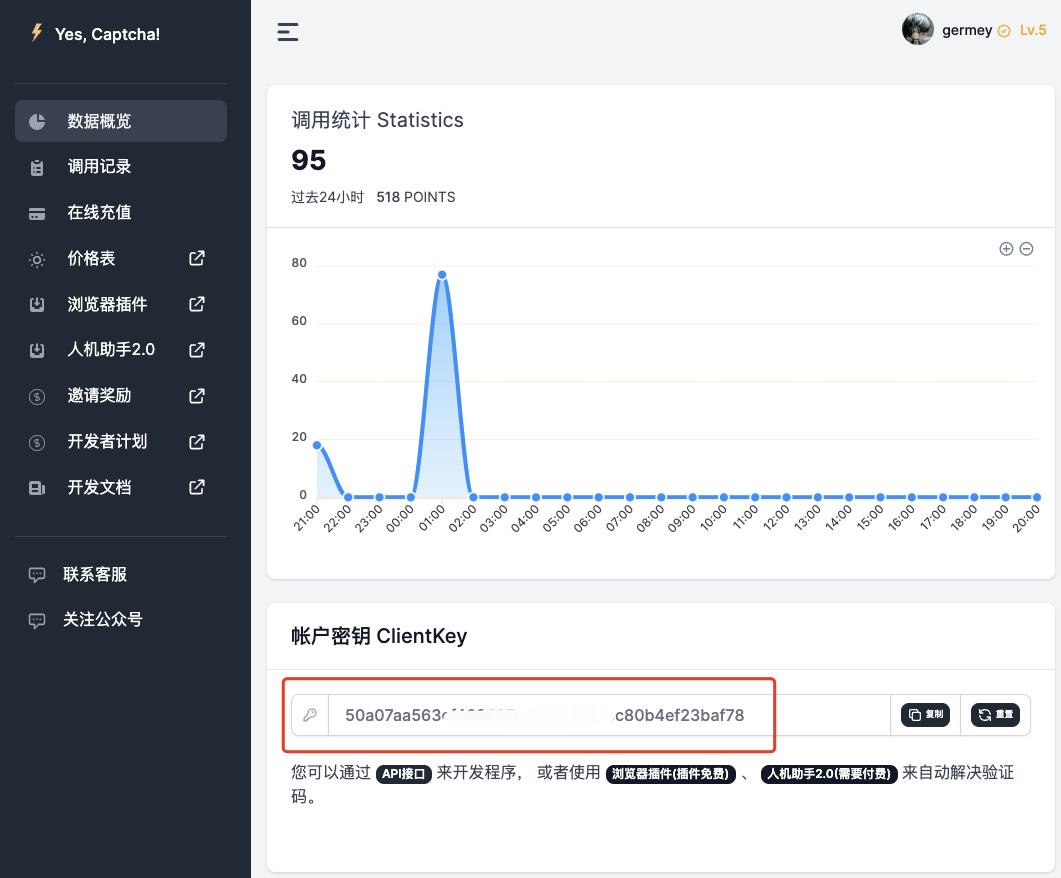Click the chart data point at 21:00

click(x=317, y=445)
